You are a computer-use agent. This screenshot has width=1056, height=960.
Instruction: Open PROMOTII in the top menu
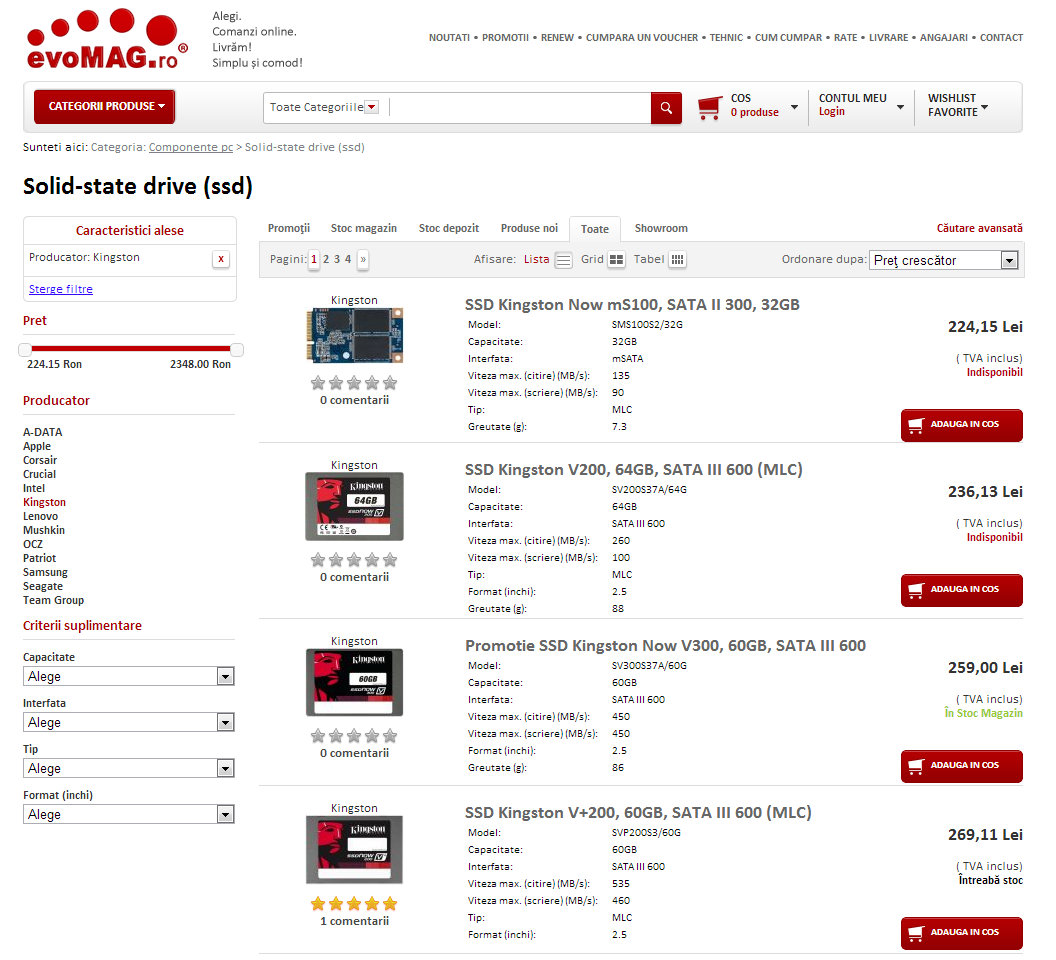click(505, 38)
